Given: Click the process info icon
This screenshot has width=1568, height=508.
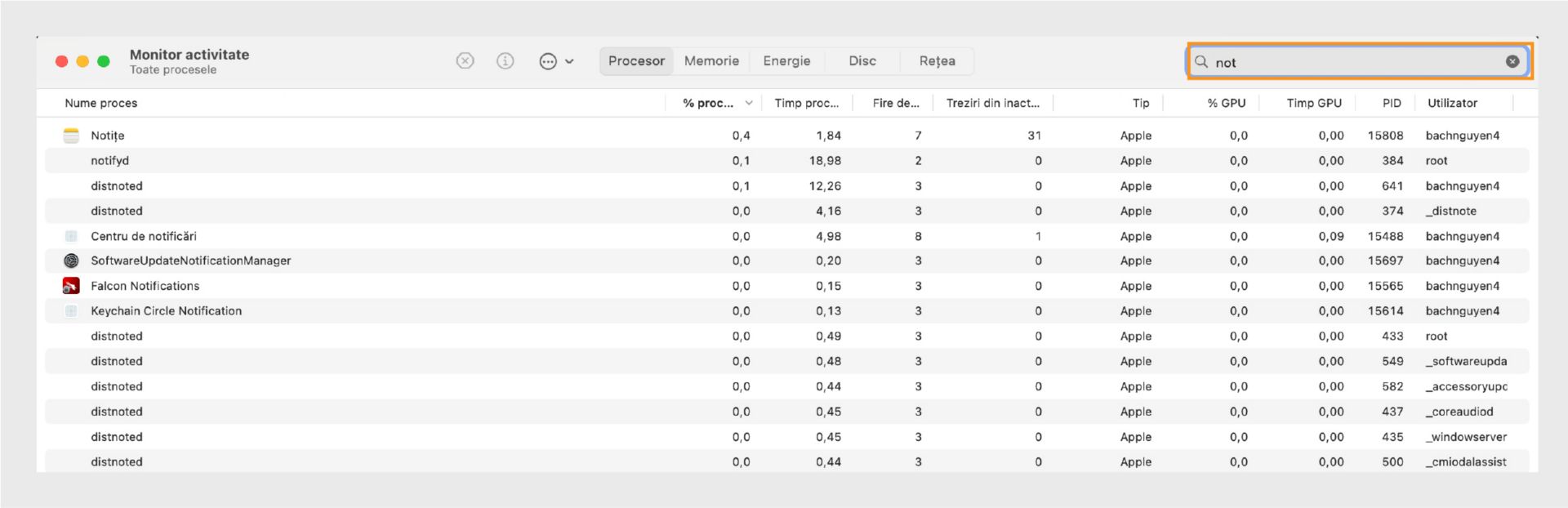Looking at the screenshot, I should 506,61.
